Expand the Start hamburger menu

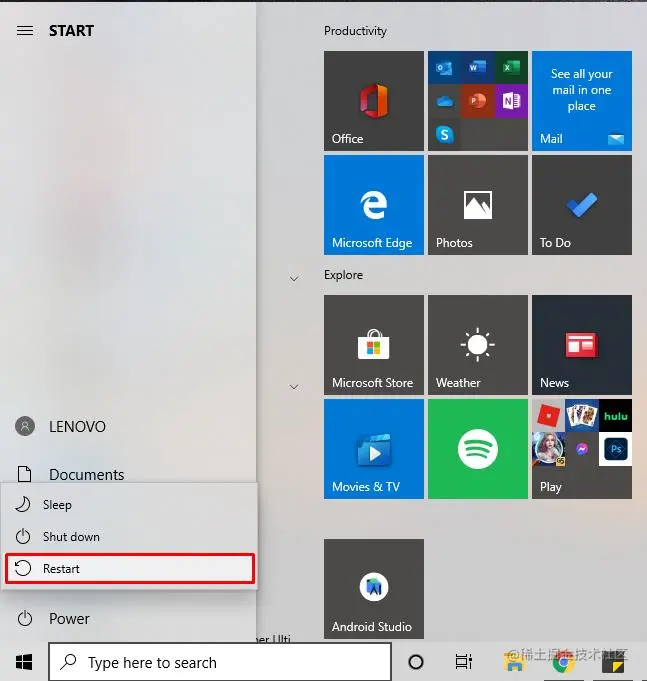(25, 30)
